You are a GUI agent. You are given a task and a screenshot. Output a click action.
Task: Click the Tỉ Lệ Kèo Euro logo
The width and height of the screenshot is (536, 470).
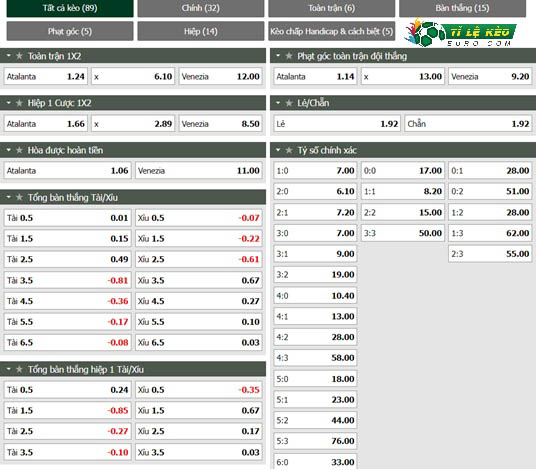click(460, 32)
